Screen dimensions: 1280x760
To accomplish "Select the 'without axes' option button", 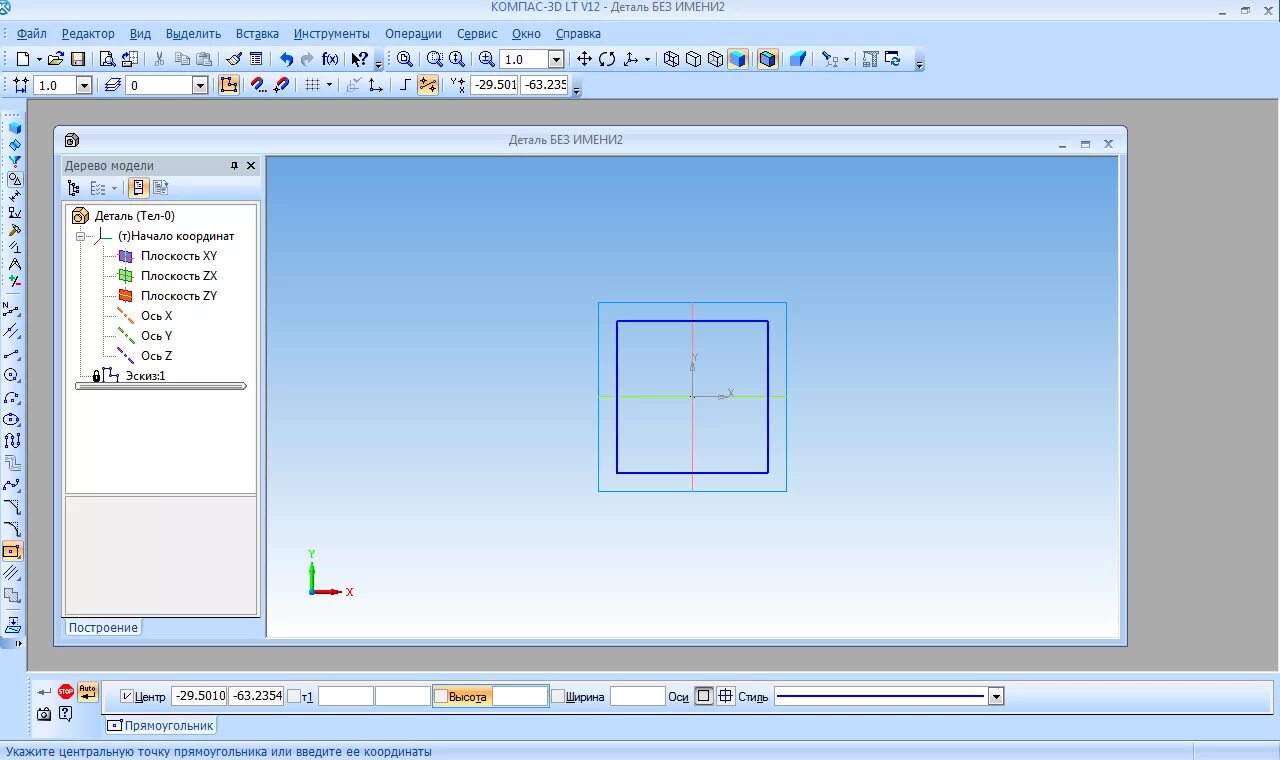I will (704, 696).
